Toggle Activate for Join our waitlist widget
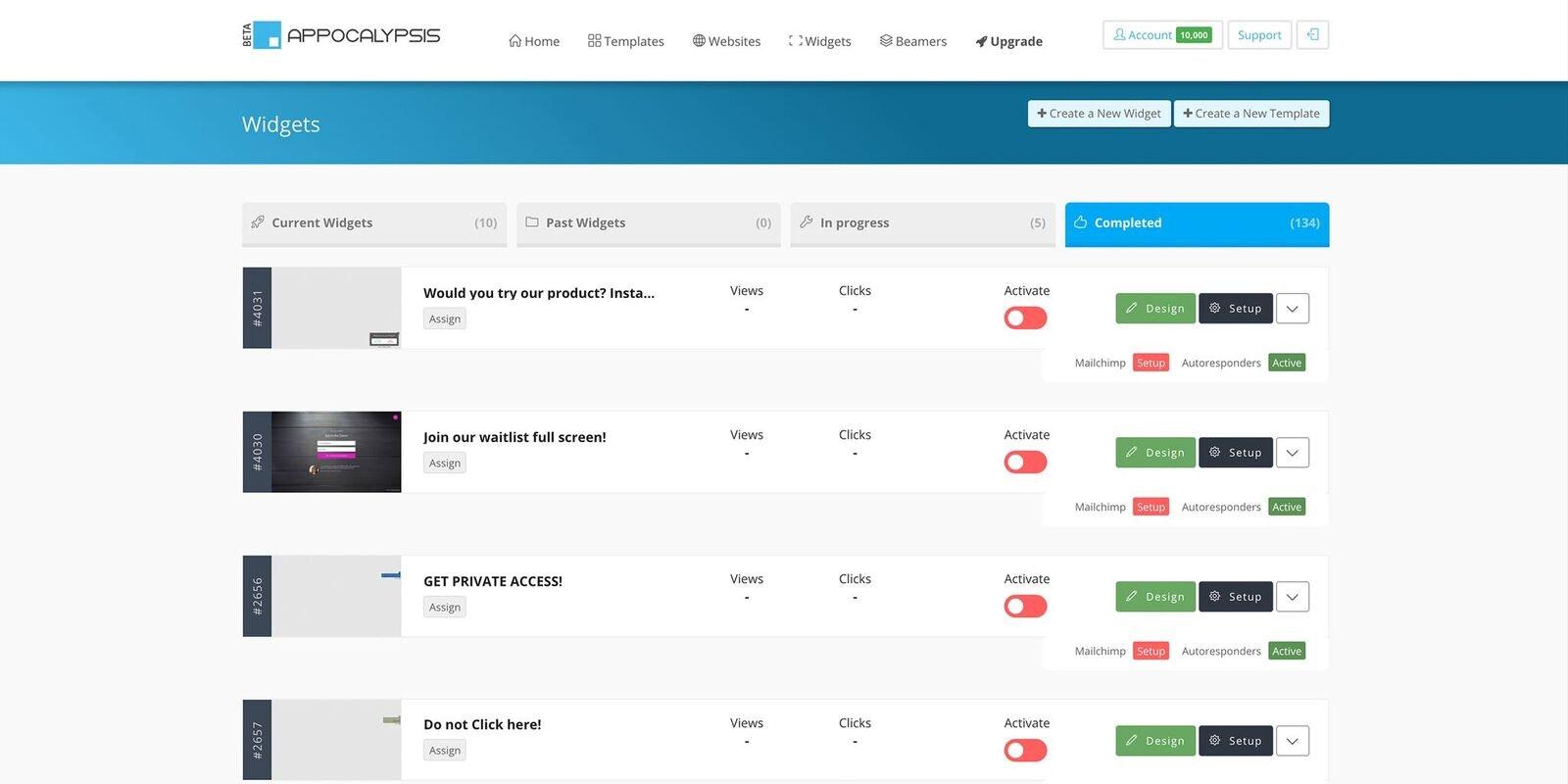1568x784 pixels. click(x=1025, y=463)
